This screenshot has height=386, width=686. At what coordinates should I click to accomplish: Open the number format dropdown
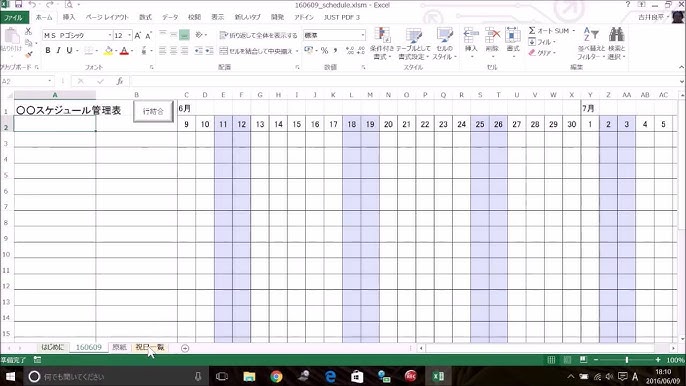tap(363, 35)
